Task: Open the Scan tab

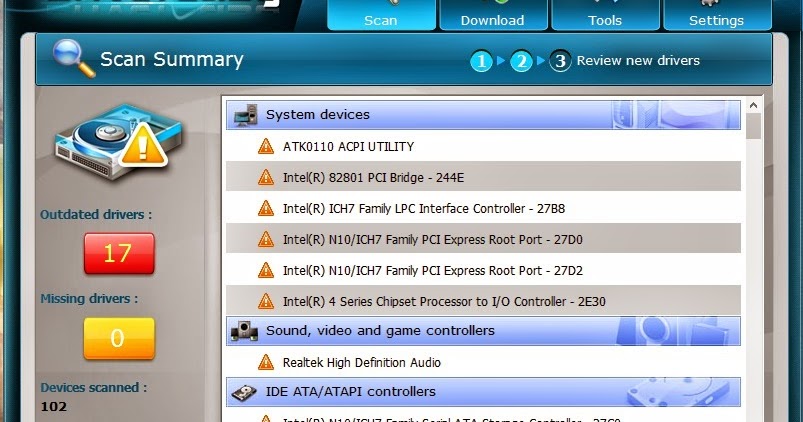Action: pos(381,15)
